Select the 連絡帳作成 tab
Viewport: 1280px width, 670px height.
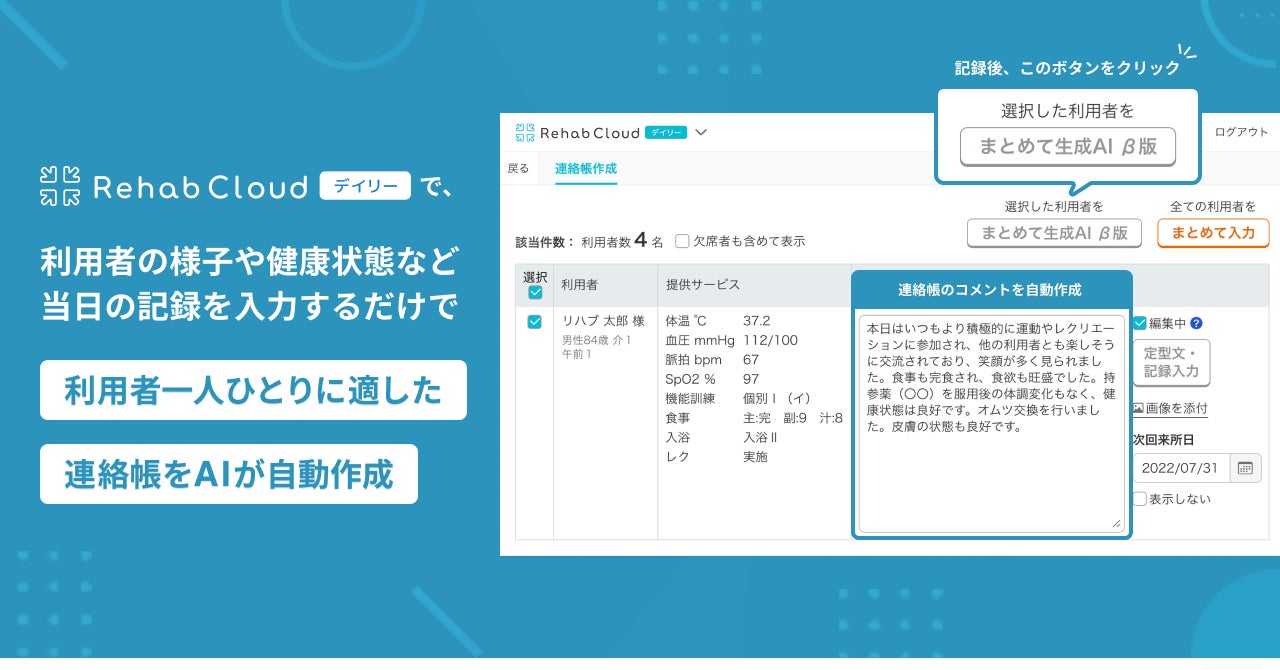tap(586, 168)
